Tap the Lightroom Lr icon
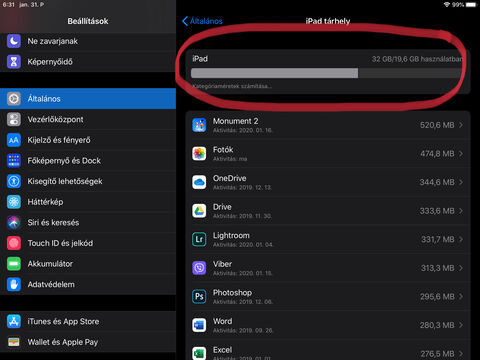Image resolution: width=480 pixels, height=360 pixels. pyautogui.click(x=199, y=239)
